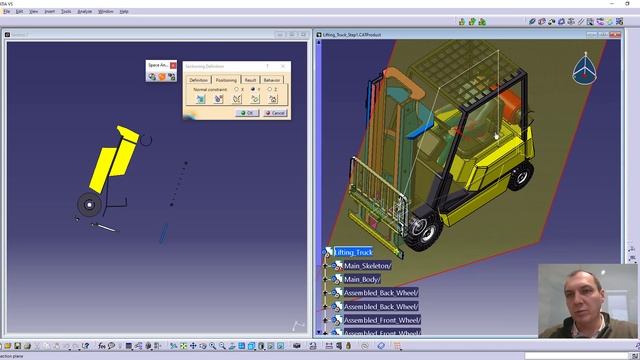This screenshot has height=360, width=640.
Task: Click the Zoom Out magnifier icon
Action: tap(222, 346)
